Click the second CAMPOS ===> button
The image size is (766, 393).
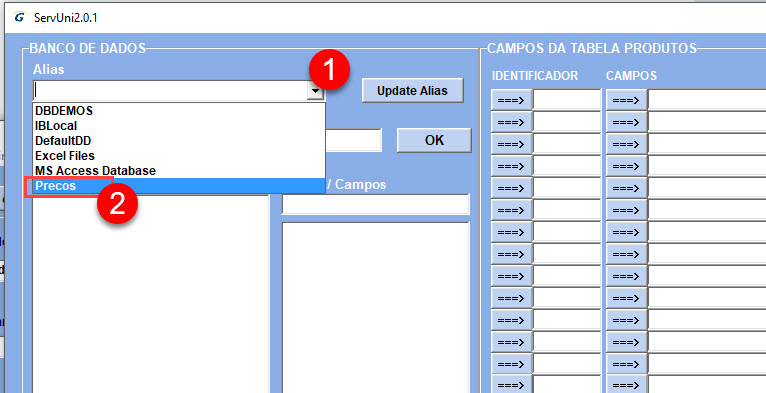coord(626,122)
